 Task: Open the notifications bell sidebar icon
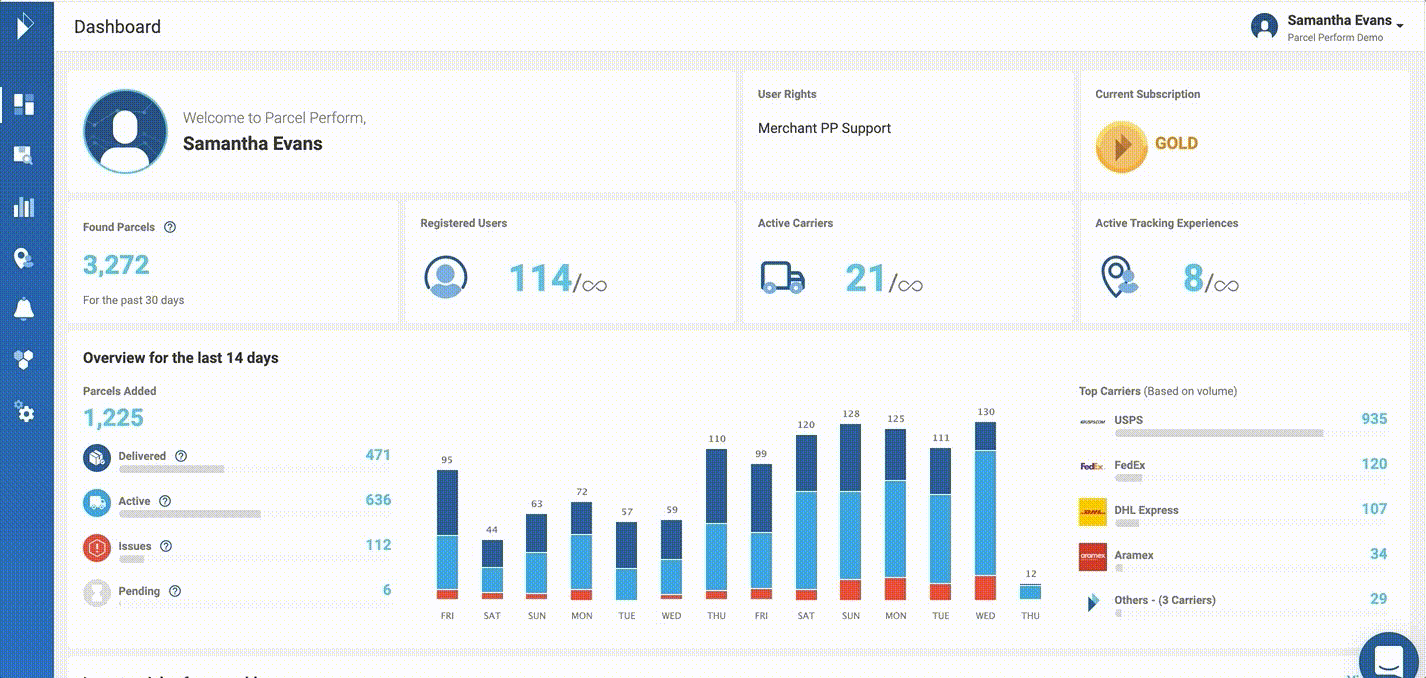(x=24, y=310)
